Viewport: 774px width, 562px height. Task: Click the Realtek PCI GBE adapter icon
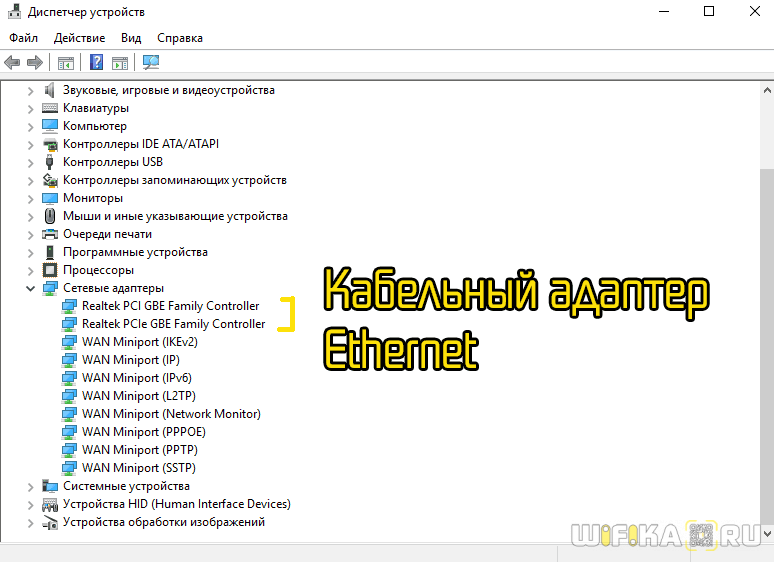[69, 306]
